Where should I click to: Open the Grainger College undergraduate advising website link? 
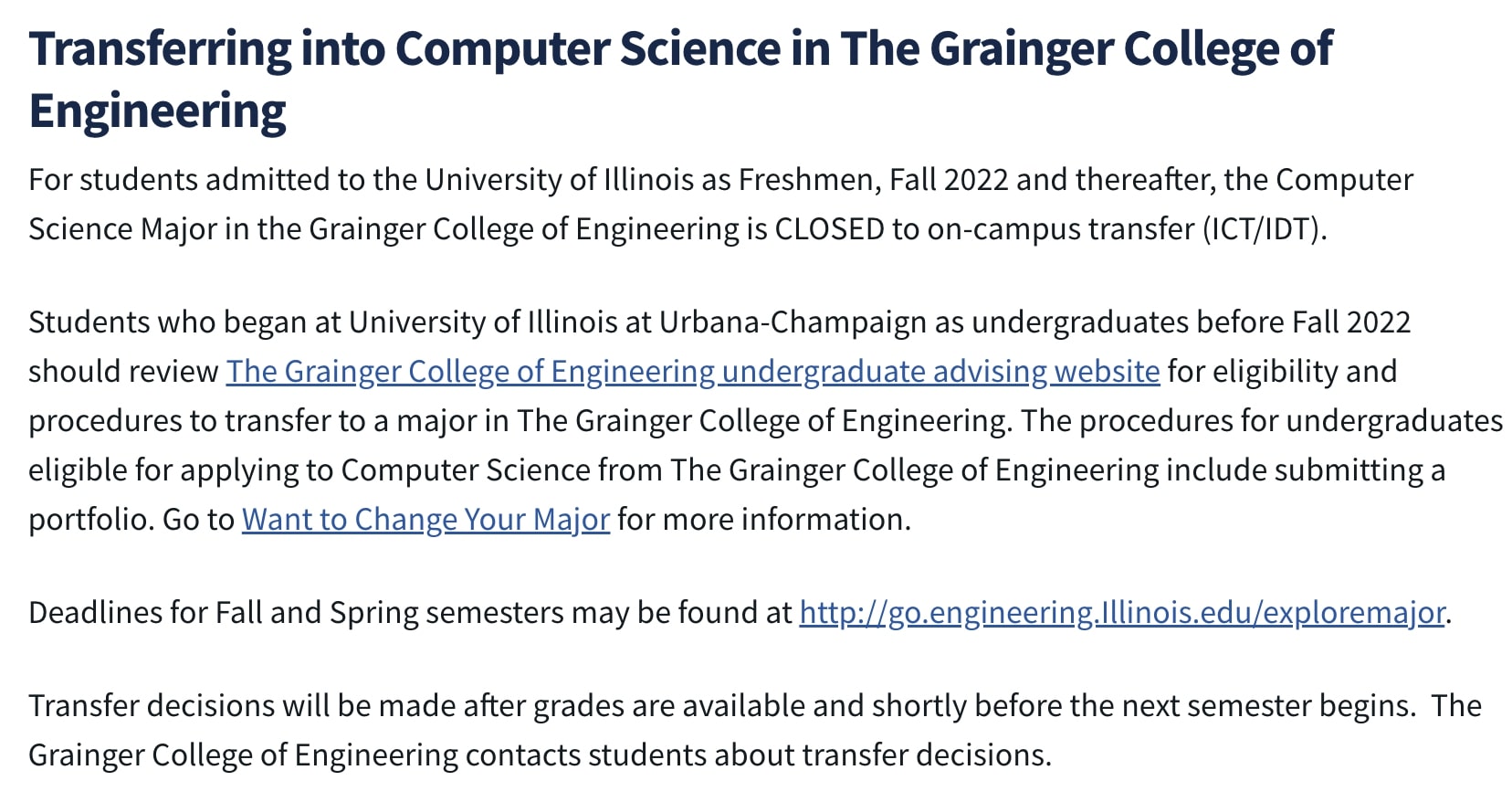pos(693,372)
